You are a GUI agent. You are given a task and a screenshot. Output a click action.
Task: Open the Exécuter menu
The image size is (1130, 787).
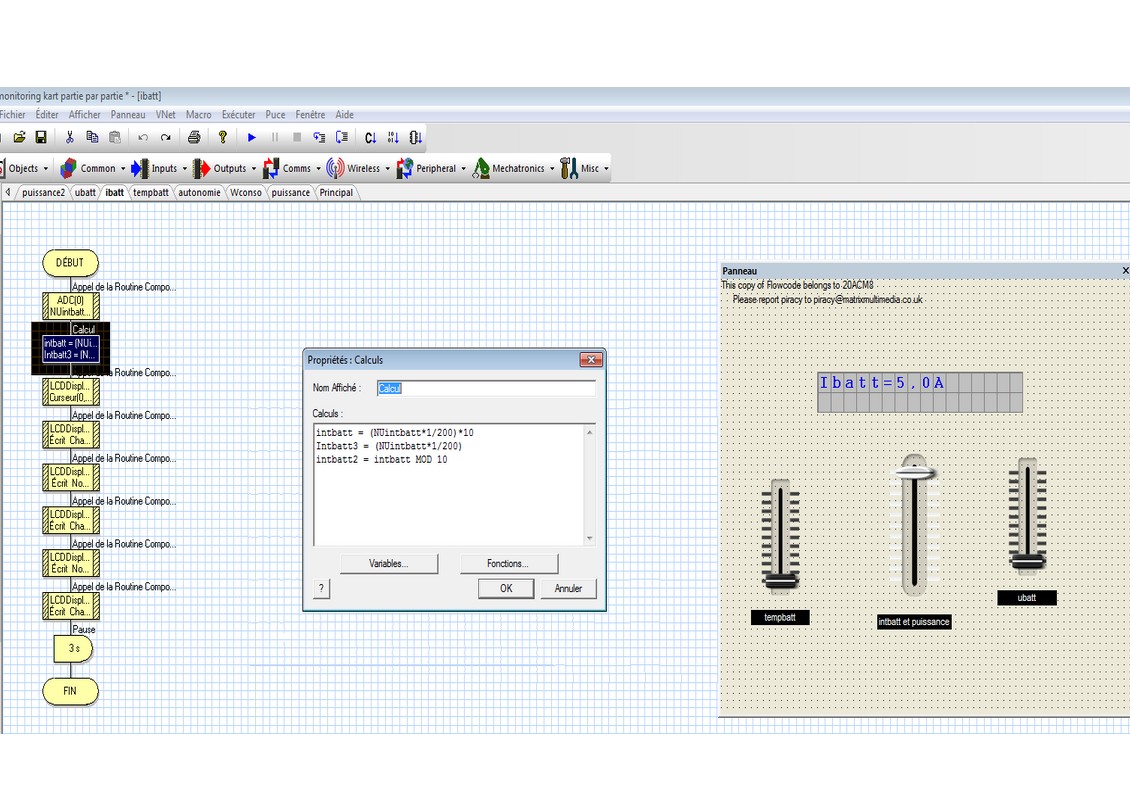tap(238, 115)
